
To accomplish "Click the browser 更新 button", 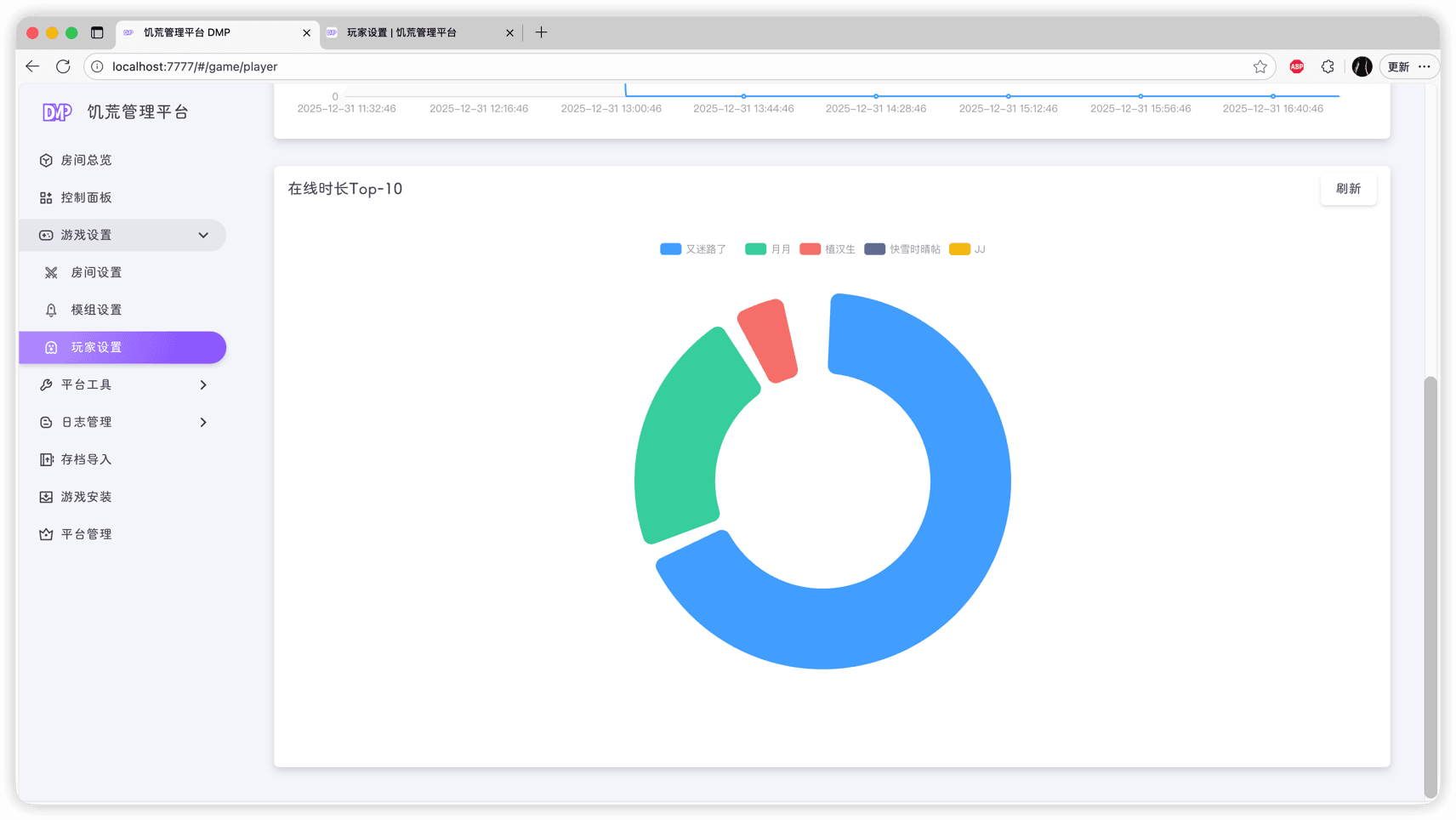I will tap(1398, 66).
